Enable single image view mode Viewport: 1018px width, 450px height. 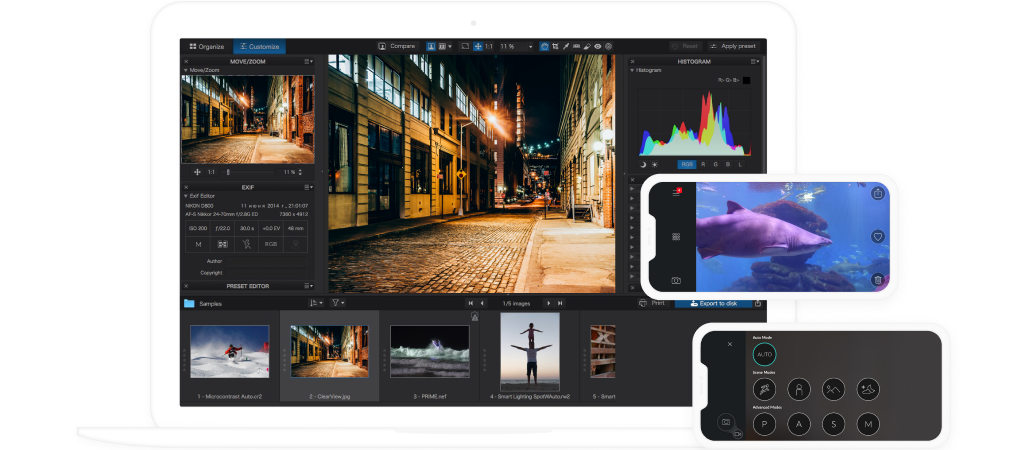point(431,47)
